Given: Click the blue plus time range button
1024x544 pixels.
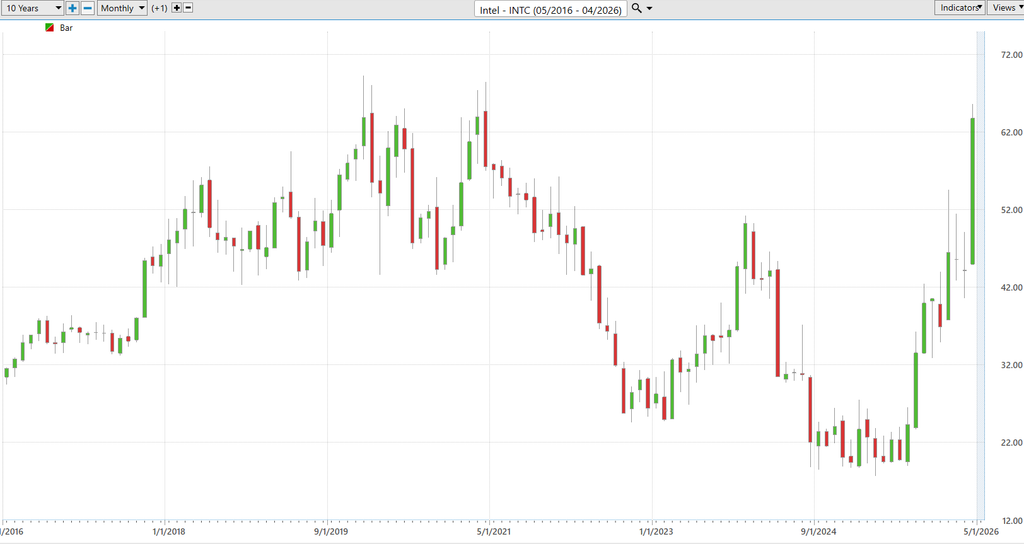Looking at the screenshot, I should pos(73,8).
